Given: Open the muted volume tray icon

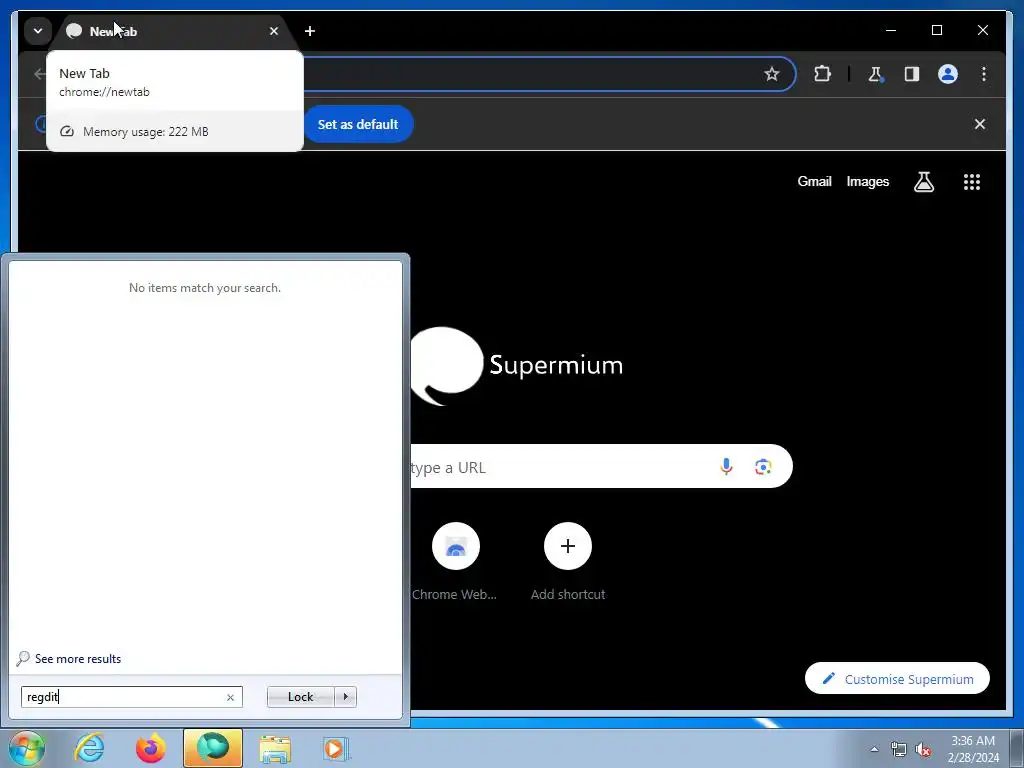Looking at the screenshot, I should pyautogui.click(x=923, y=749).
